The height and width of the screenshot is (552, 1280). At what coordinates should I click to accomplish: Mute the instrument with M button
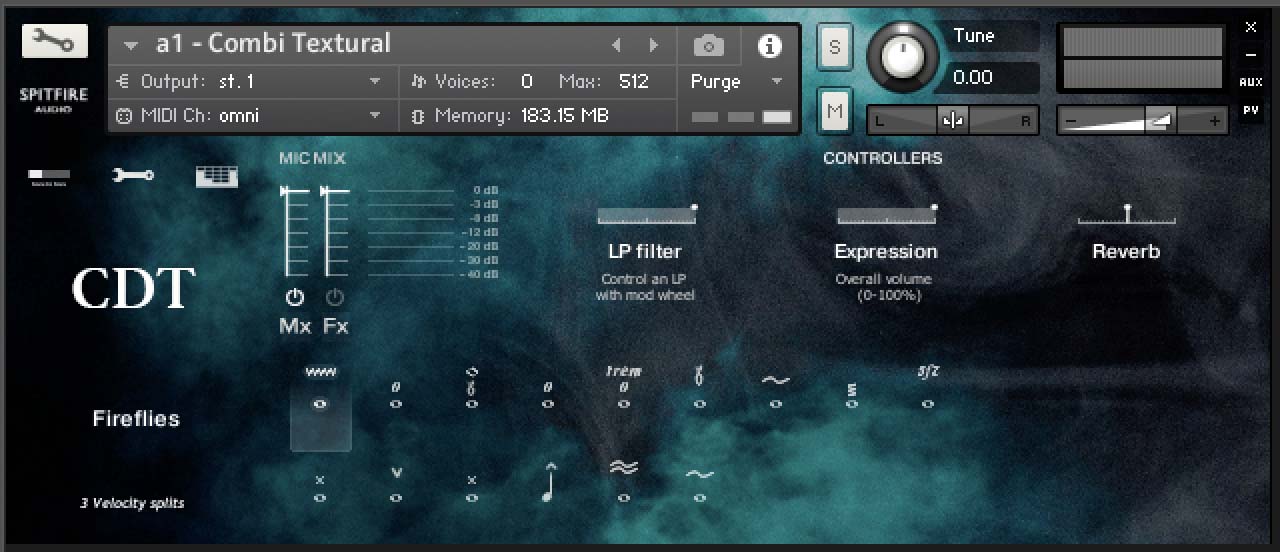(834, 112)
